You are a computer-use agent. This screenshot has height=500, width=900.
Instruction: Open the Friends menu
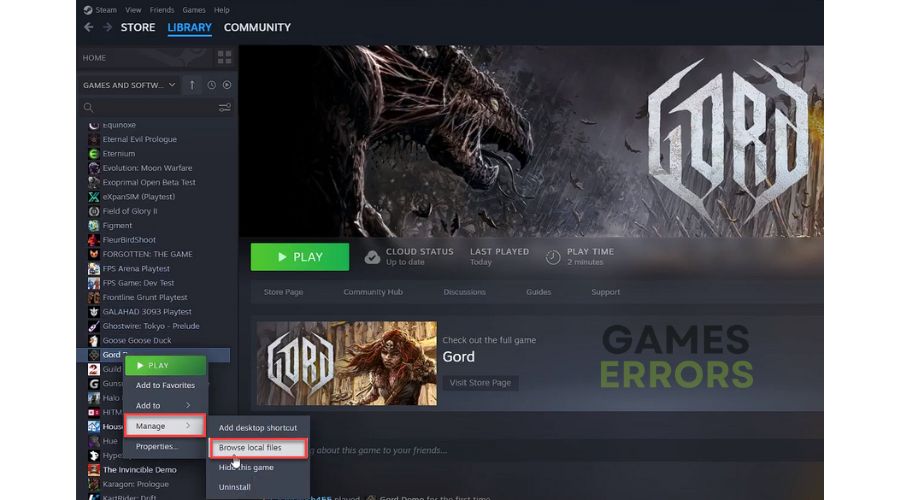pos(162,10)
